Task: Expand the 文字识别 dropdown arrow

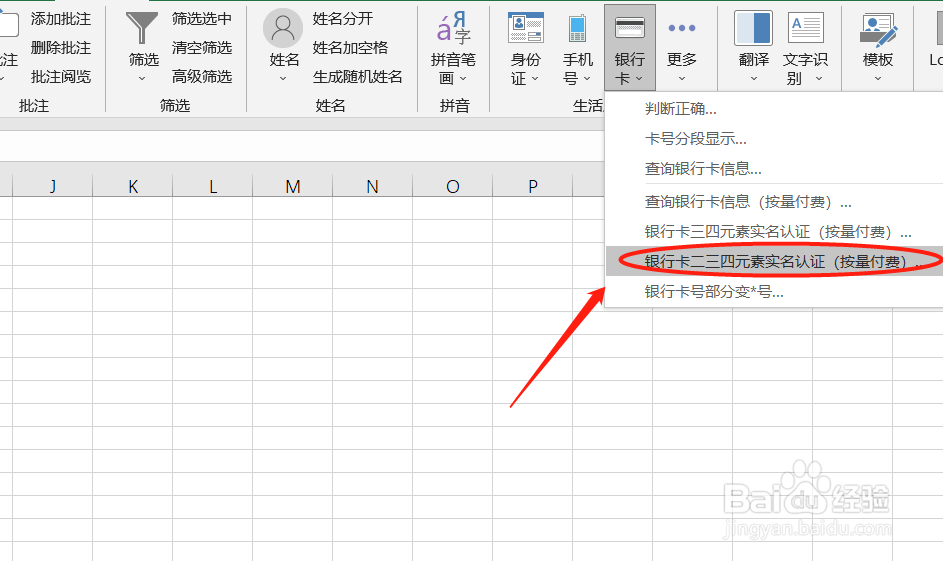Action: 819,79
